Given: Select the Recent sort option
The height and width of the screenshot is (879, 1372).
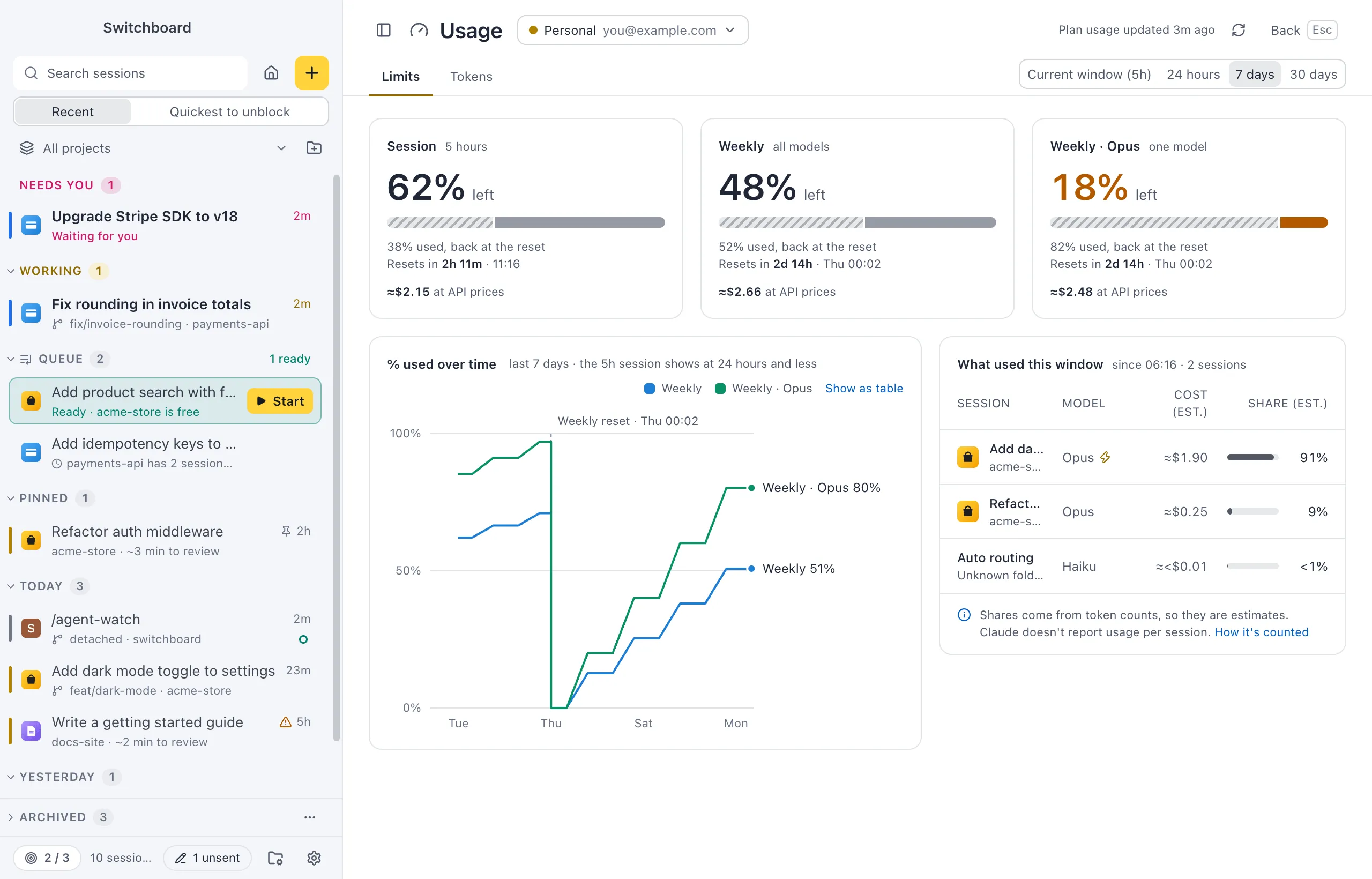Looking at the screenshot, I should (x=72, y=112).
